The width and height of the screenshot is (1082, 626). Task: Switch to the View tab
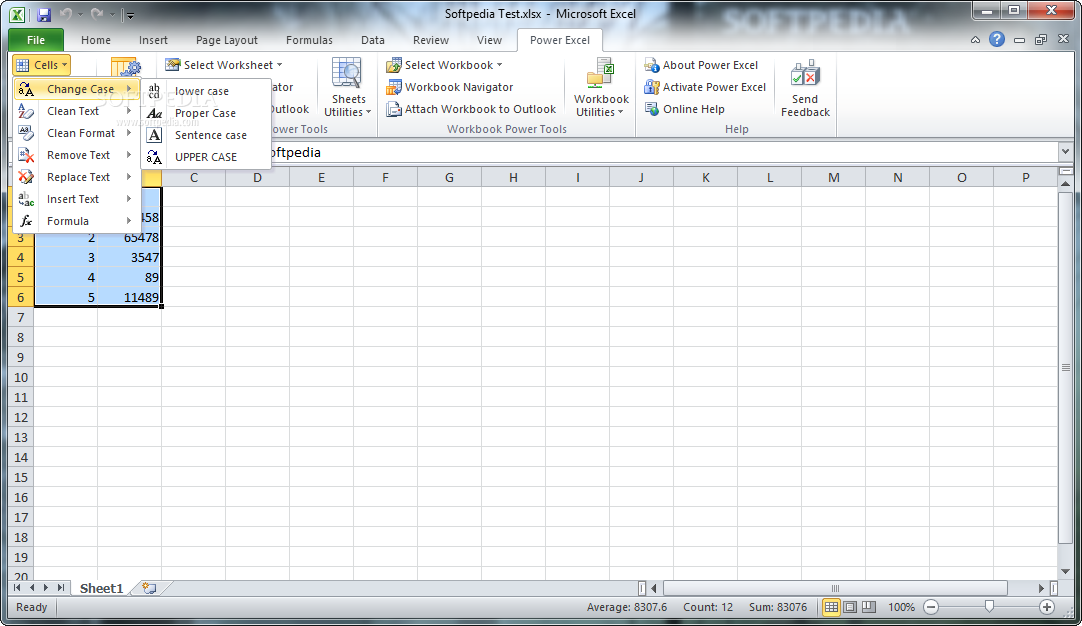pyautogui.click(x=489, y=40)
